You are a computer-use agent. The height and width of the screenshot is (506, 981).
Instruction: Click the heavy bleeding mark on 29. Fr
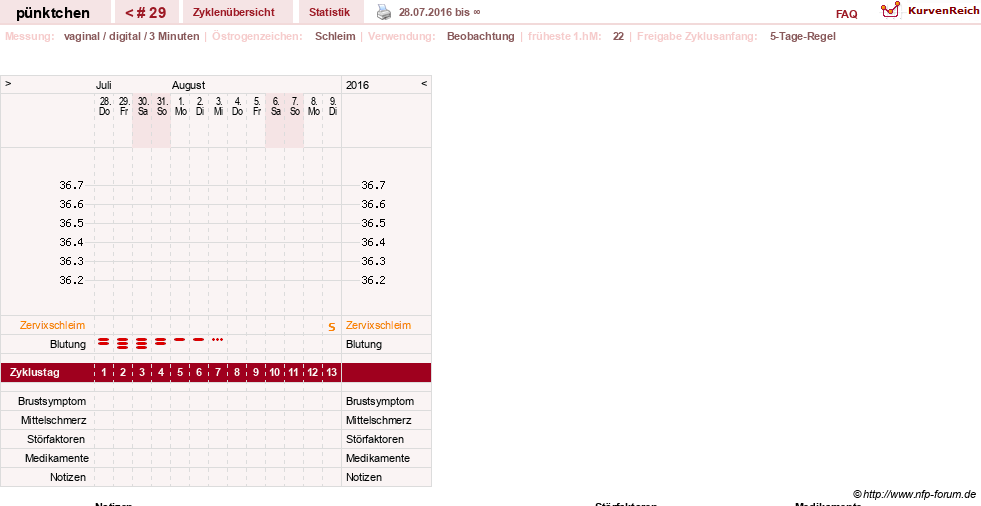[x=123, y=343]
